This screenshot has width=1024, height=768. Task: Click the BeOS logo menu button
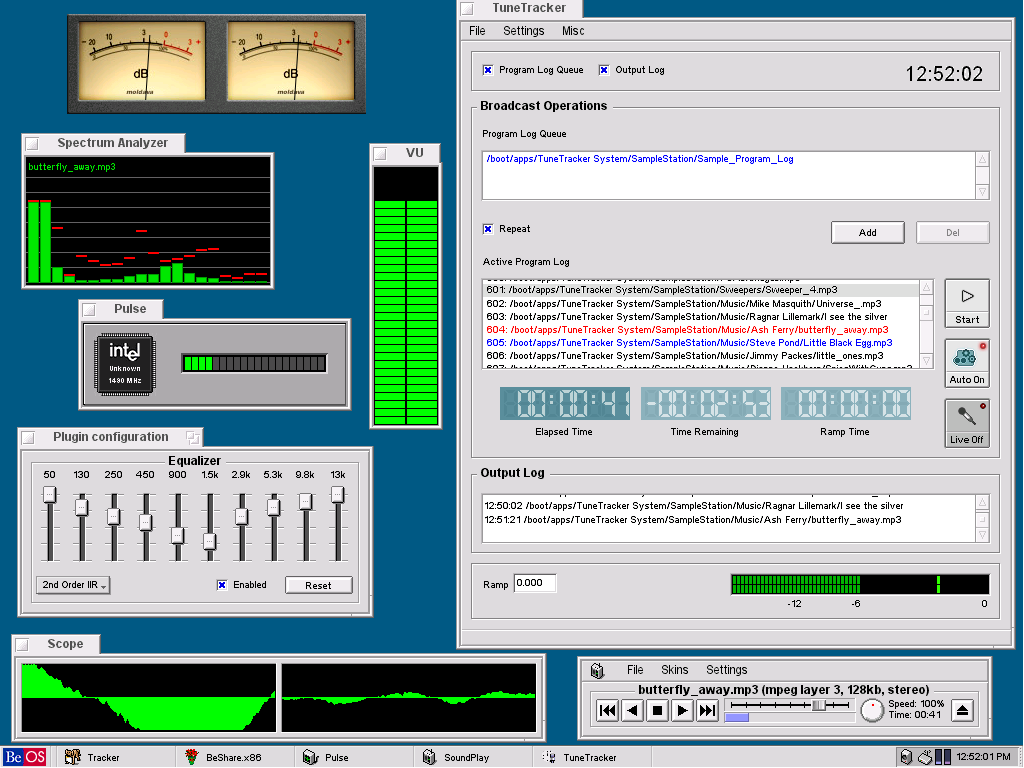click(25, 757)
